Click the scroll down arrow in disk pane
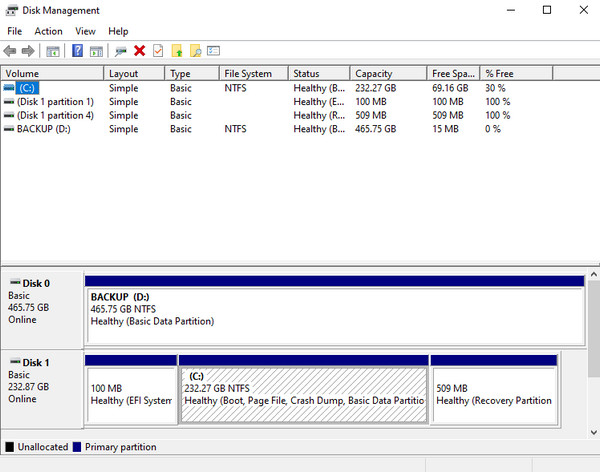Image resolution: width=600 pixels, height=472 pixels. point(593,432)
